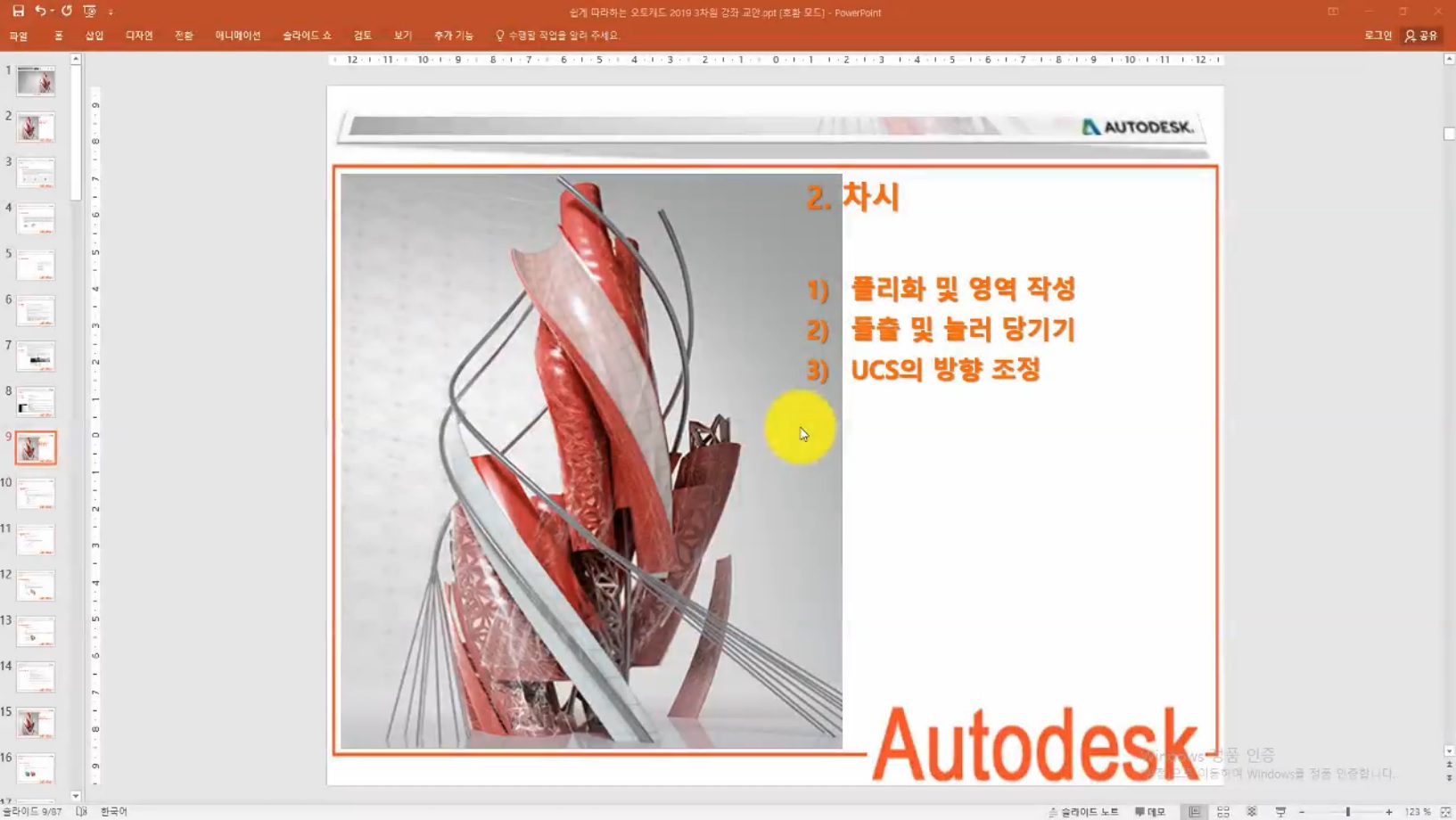This screenshot has height=820, width=1456.
Task: Click the Undo icon
Action: (40, 11)
